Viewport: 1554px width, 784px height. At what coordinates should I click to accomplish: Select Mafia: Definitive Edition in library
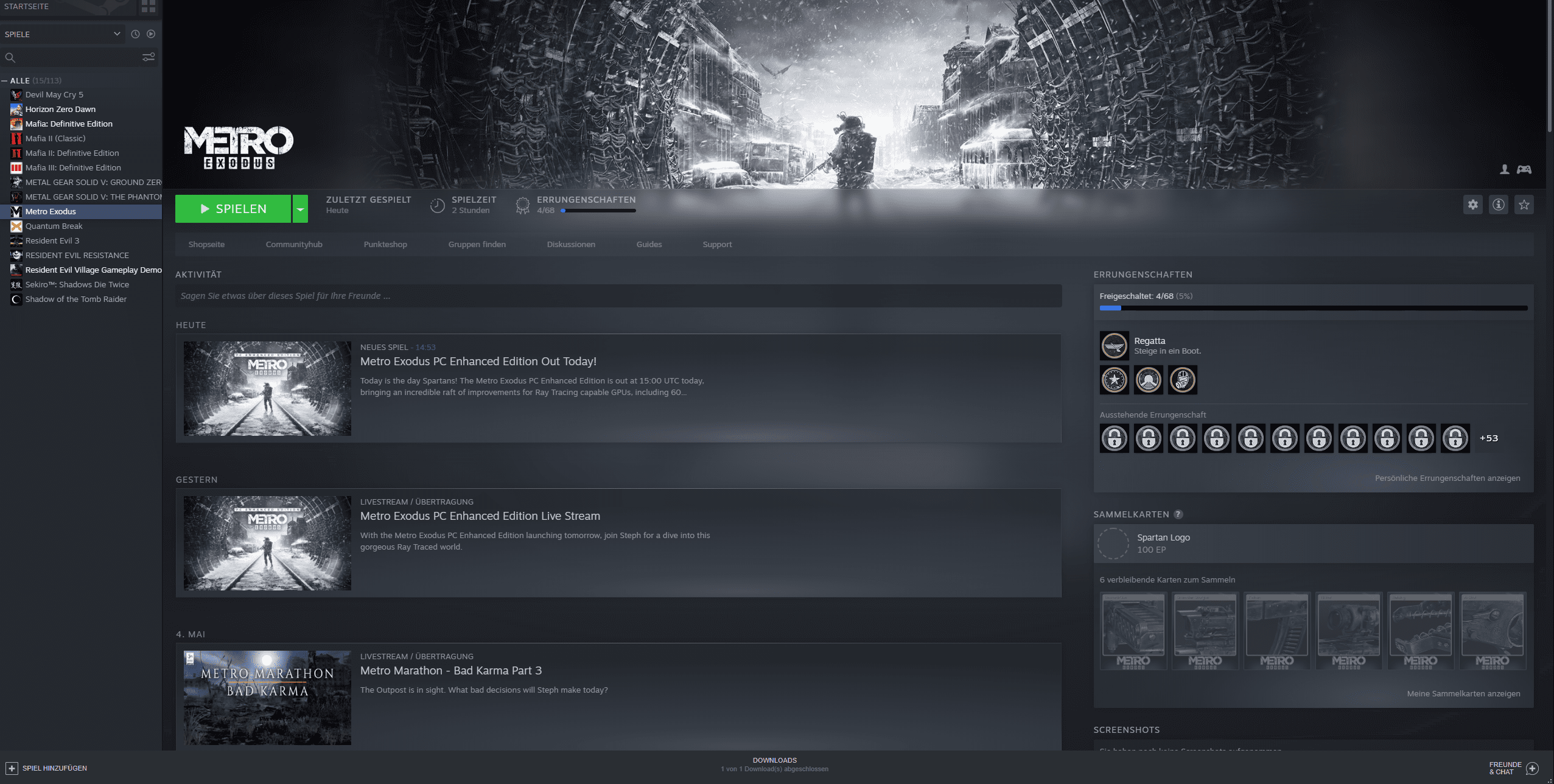pyautogui.click(x=81, y=124)
